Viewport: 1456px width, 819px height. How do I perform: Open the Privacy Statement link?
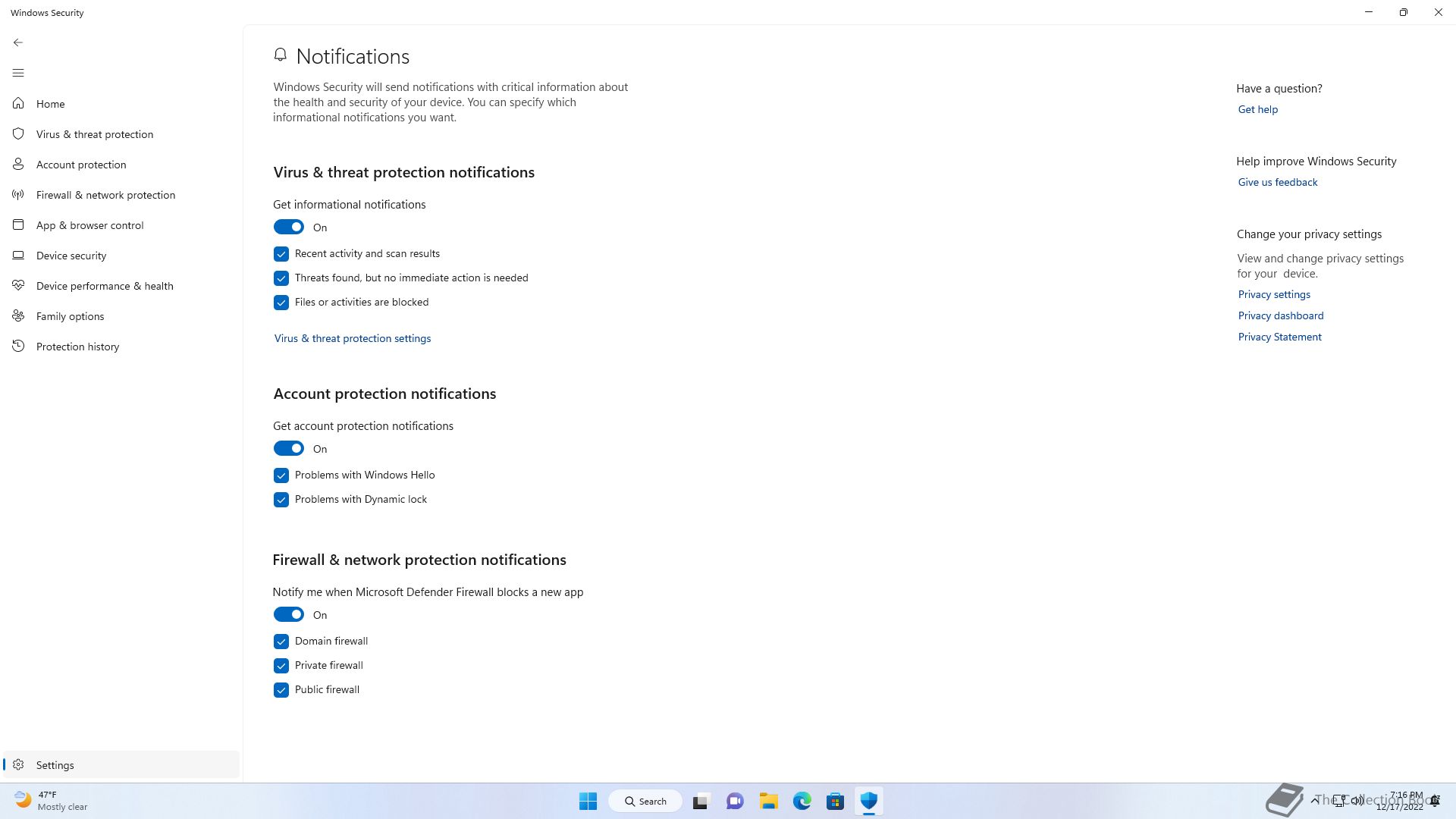tap(1280, 337)
